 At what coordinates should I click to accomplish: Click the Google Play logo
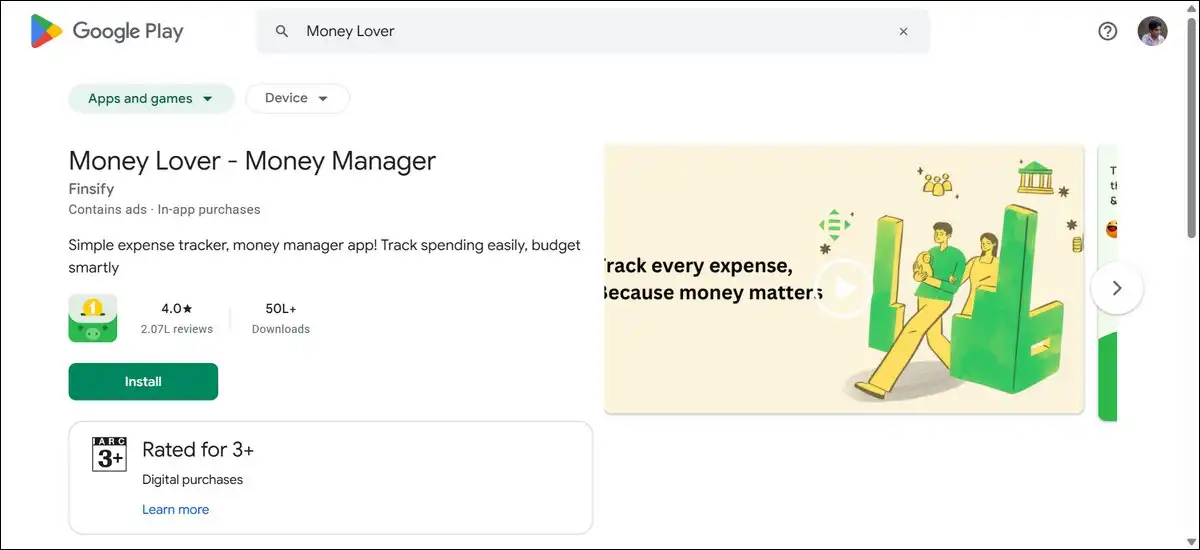107,31
